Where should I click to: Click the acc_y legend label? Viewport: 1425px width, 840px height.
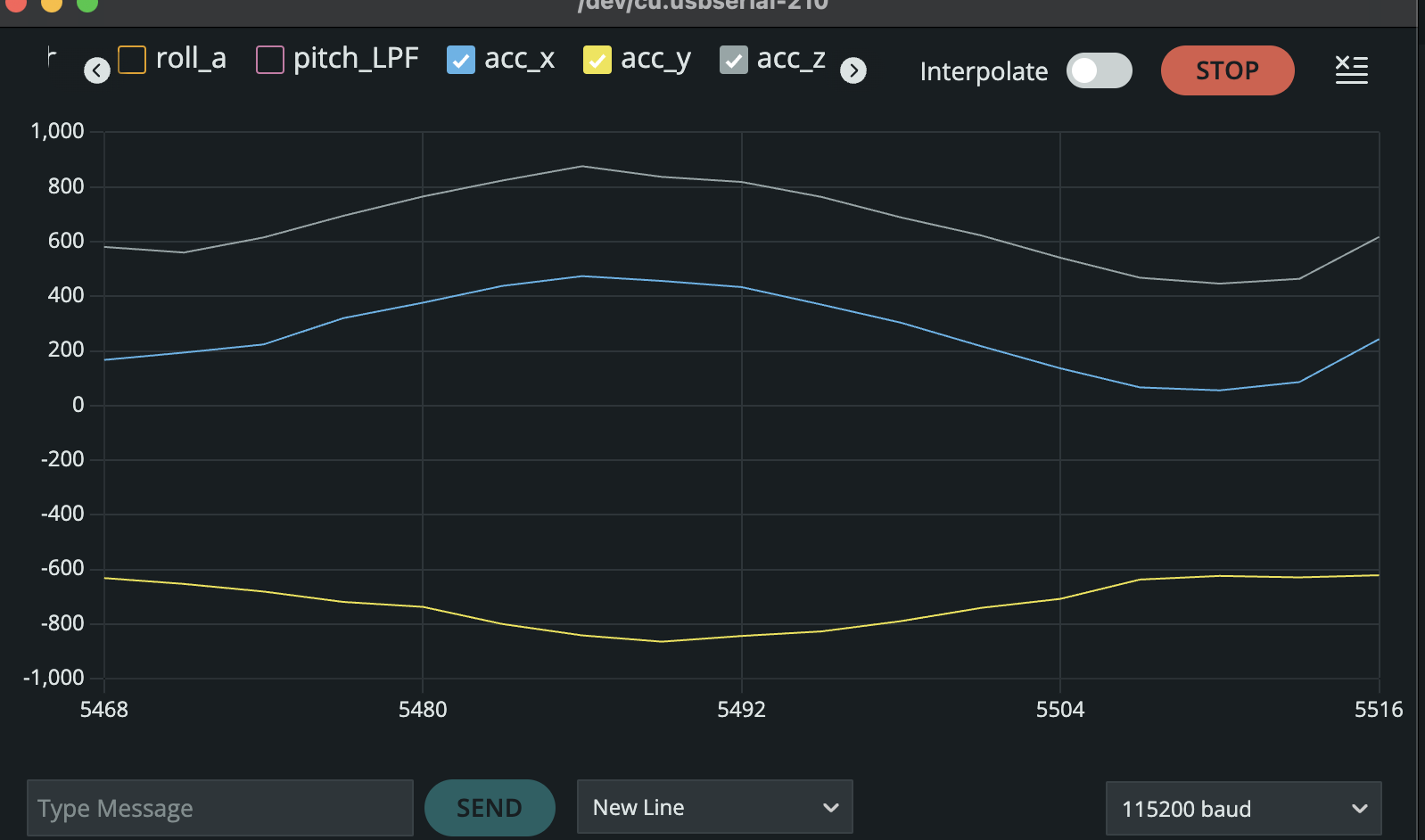click(x=656, y=60)
